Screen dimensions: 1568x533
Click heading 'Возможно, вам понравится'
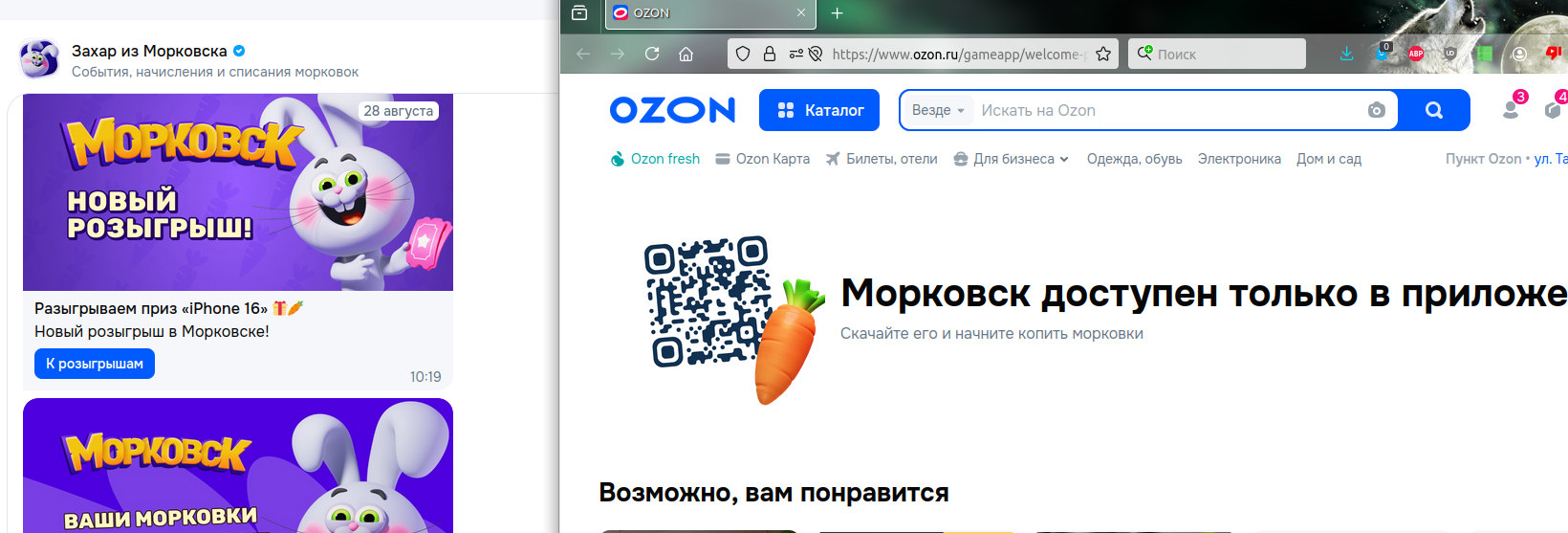(x=773, y=493)
